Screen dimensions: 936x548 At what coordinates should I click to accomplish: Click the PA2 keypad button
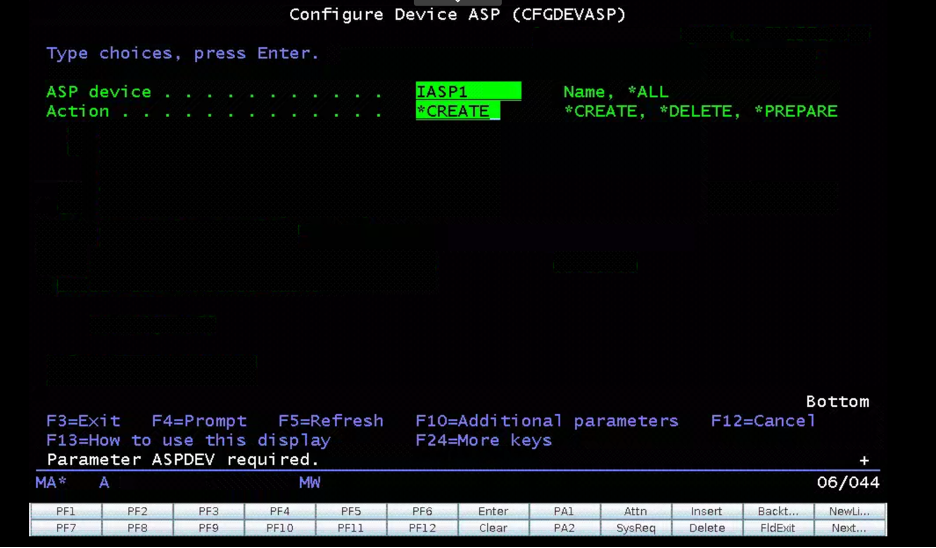click(564, 528)
